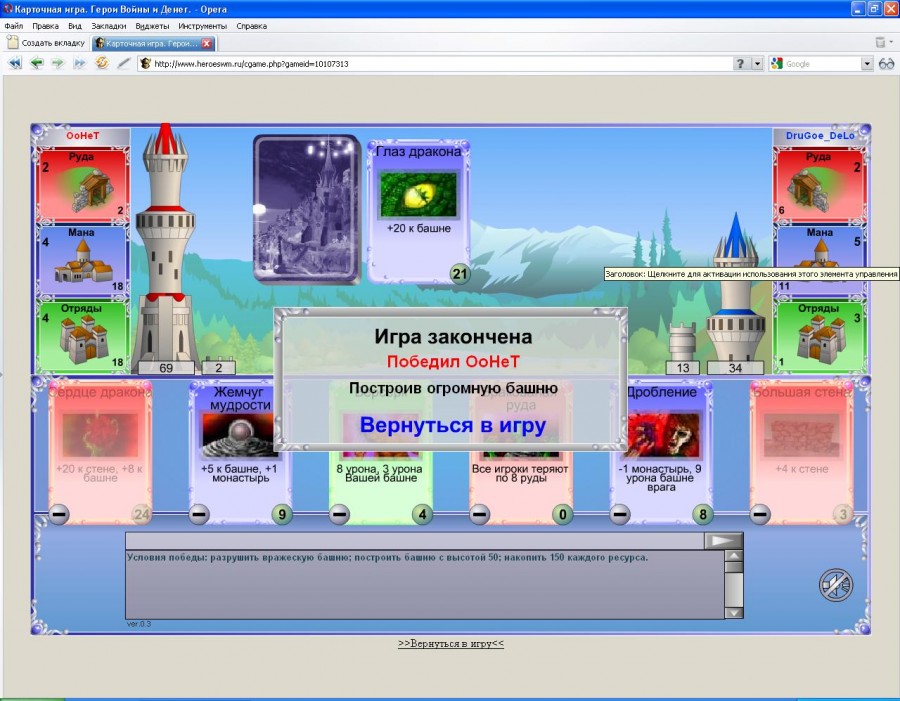Click cost 9 on Жемчуг мудрости card
Viewport: 900px width, 701px height.
(282, 514)
